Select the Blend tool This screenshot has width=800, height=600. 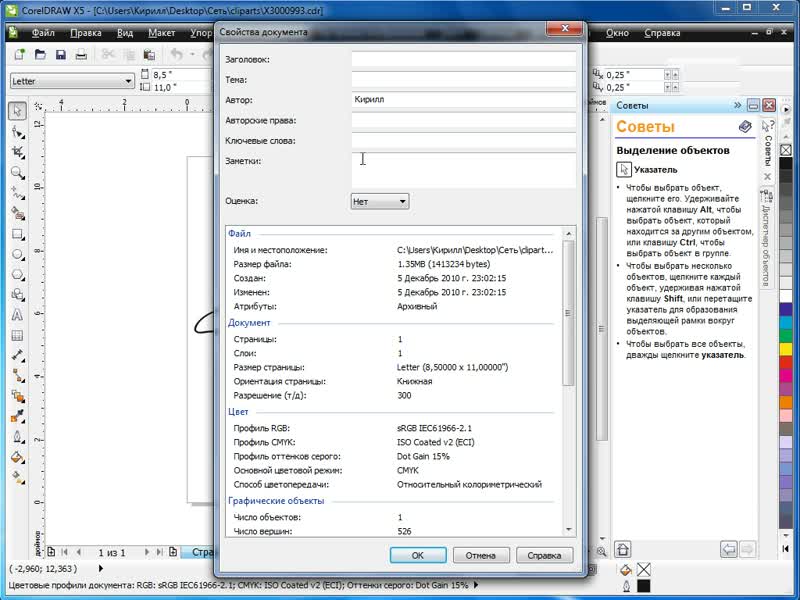pyautogui.click(x=17, y=396)
